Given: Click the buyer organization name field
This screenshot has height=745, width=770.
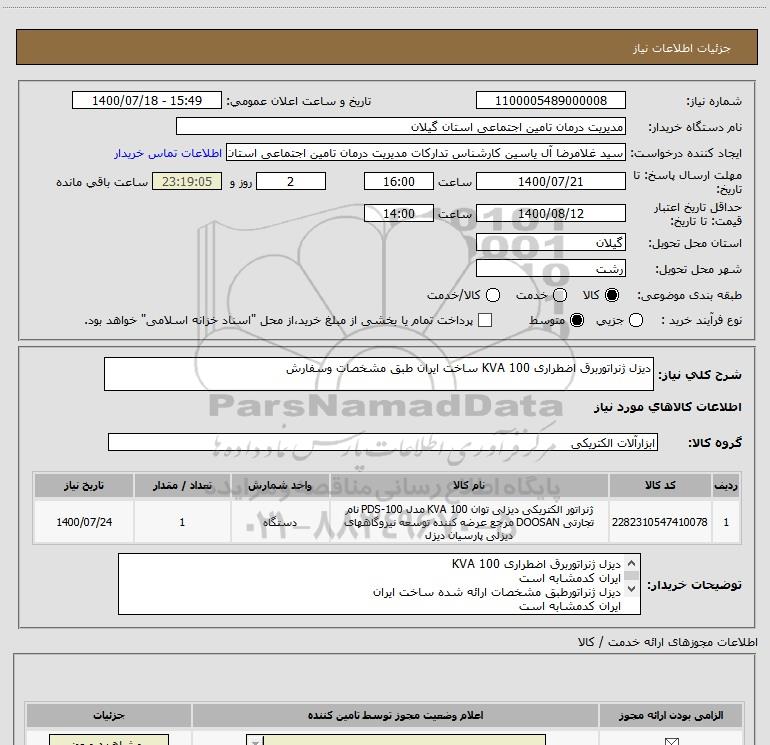Looking at the screenshot, I should click(401, 127).
